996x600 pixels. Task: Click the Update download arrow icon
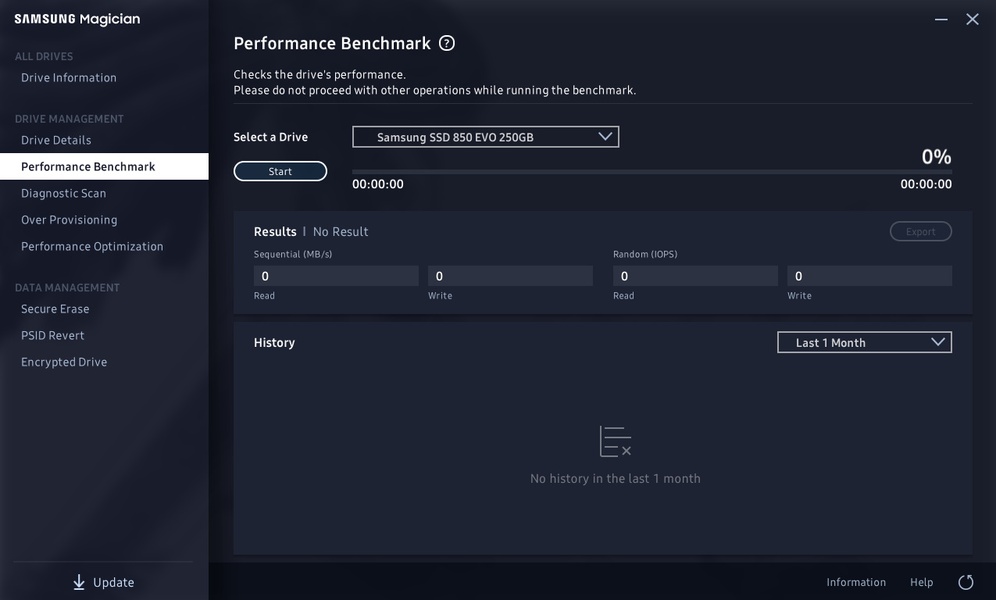tap(79, 582)
